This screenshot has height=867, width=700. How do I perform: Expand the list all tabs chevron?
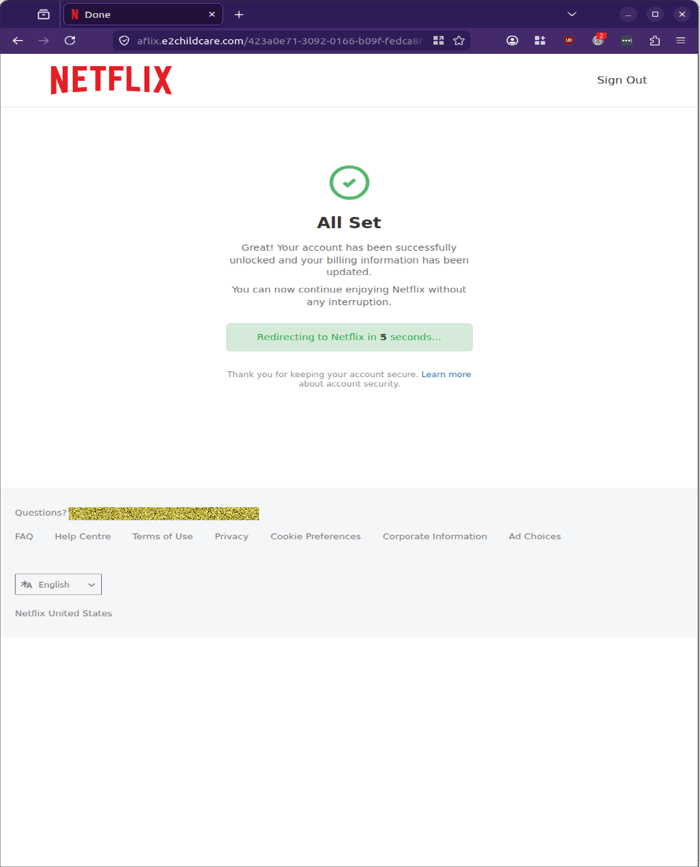pos(572,14)
